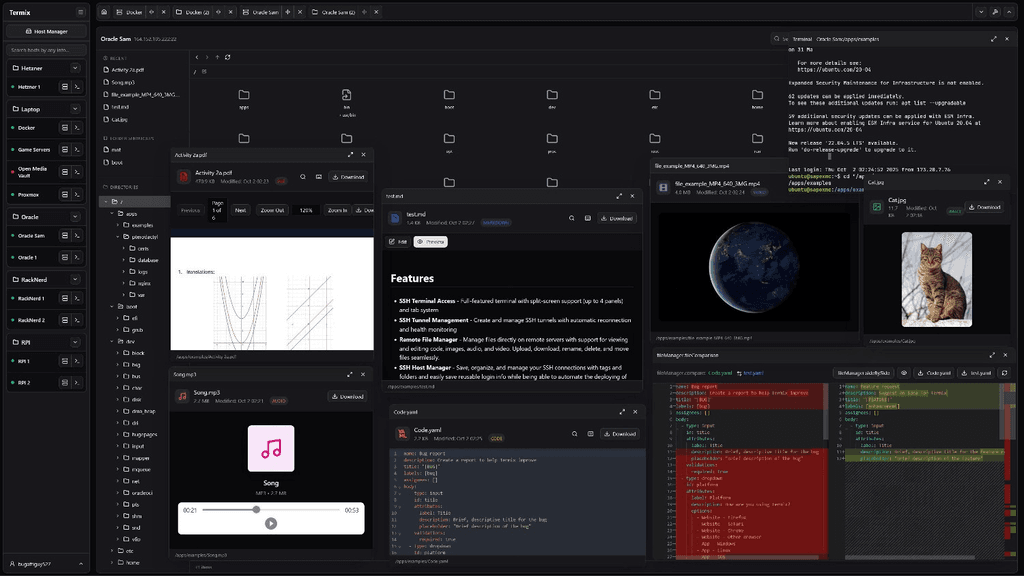Play the Song audio track
The height and width of the screenshot is (576, 1024).
pos(270,523)
